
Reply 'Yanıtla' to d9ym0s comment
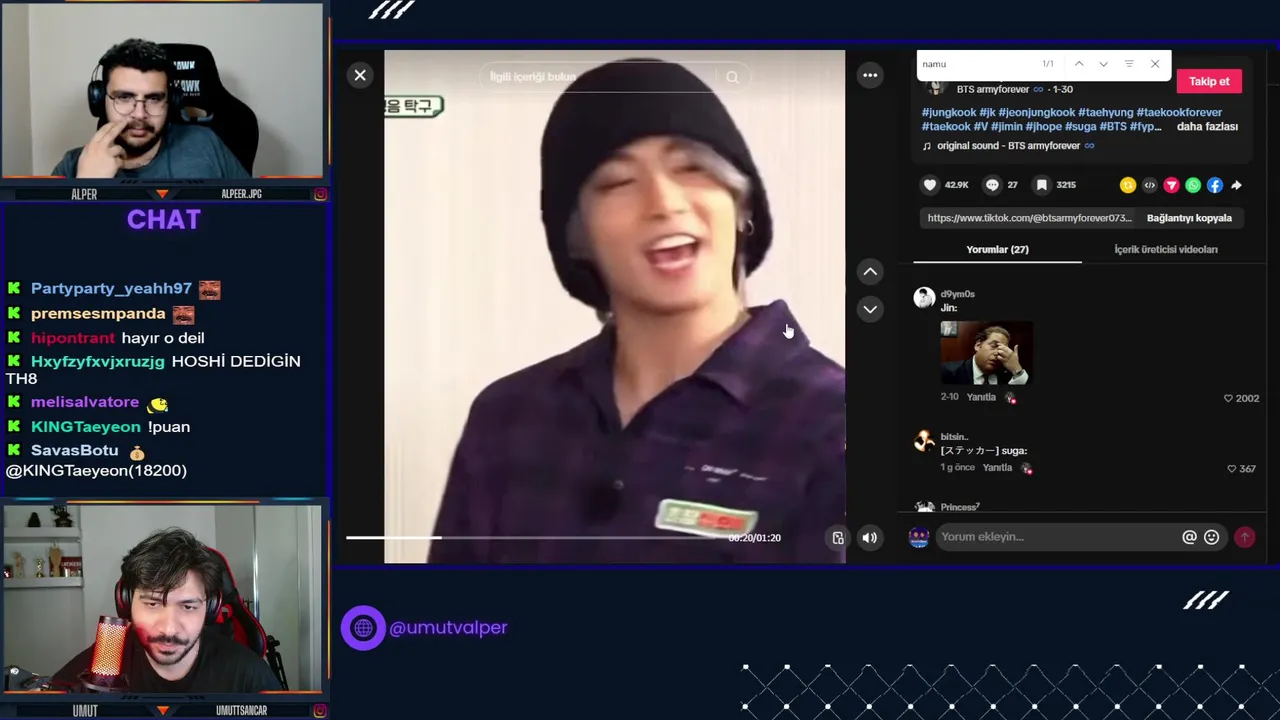(x=981, y=398)
